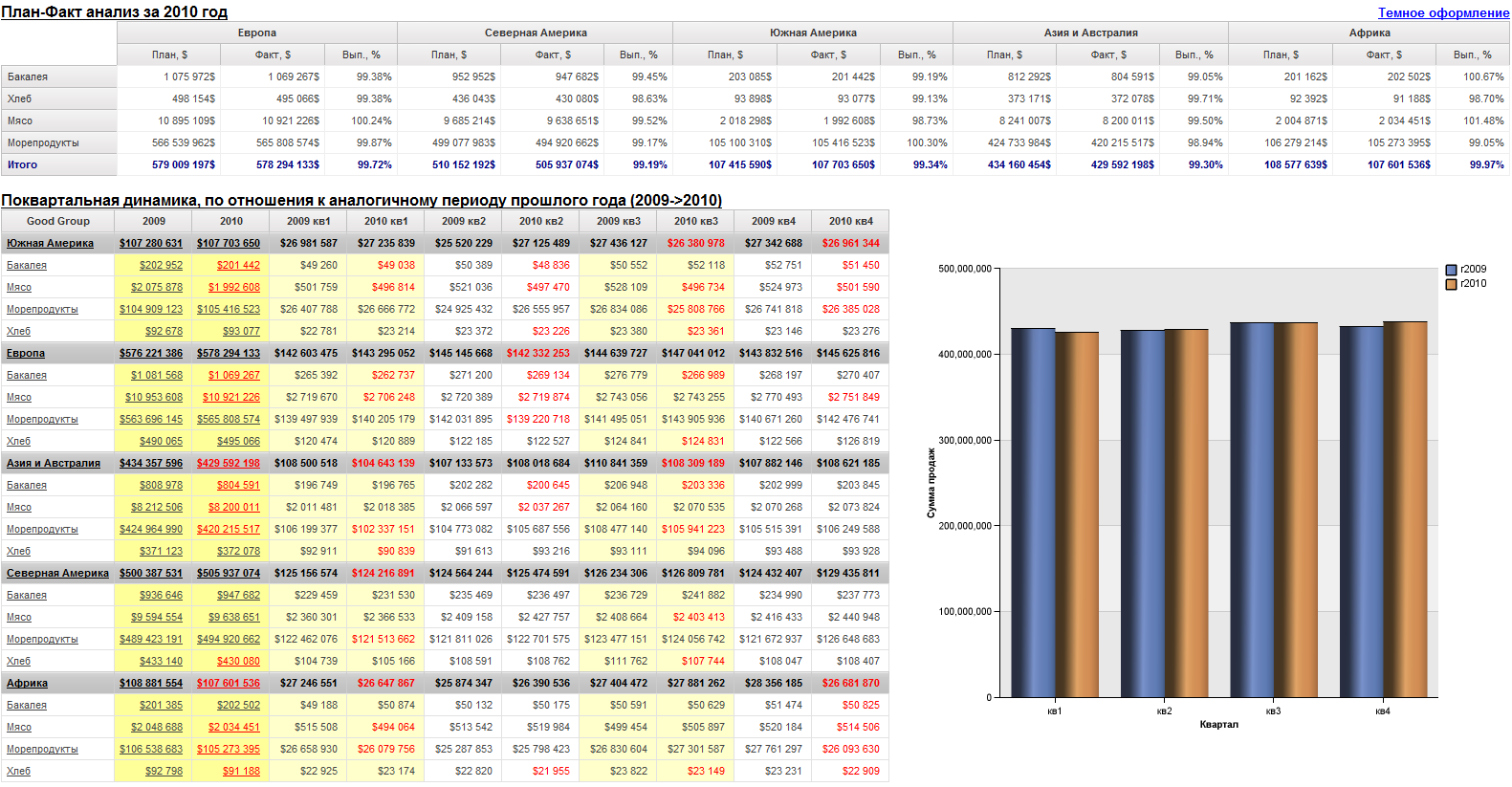Click Африка header in plan-fact table

[x=1370, y=33]
